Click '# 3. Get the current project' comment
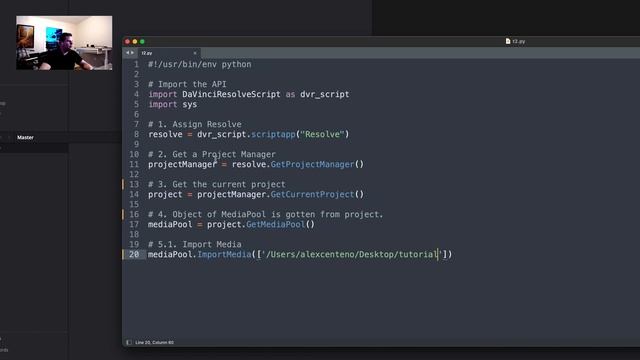The width and height of the screenshot is (640, 360). tap(217, 184)
